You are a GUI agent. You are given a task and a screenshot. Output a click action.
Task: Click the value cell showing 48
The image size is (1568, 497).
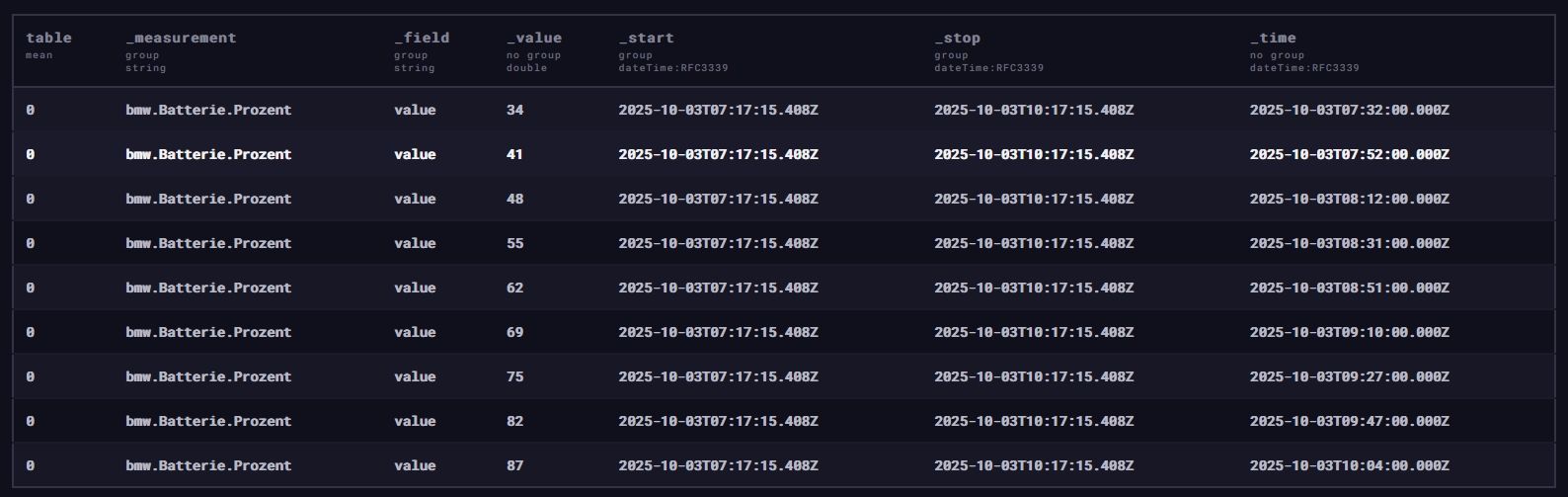tap(514, 199)
